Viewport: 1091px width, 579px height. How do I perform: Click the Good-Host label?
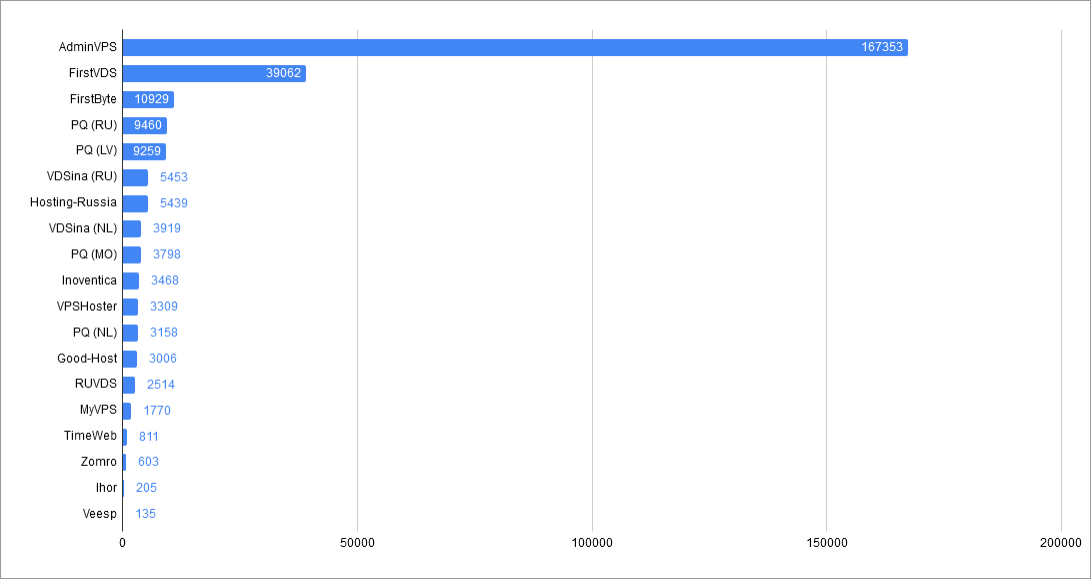click(87, 358)
